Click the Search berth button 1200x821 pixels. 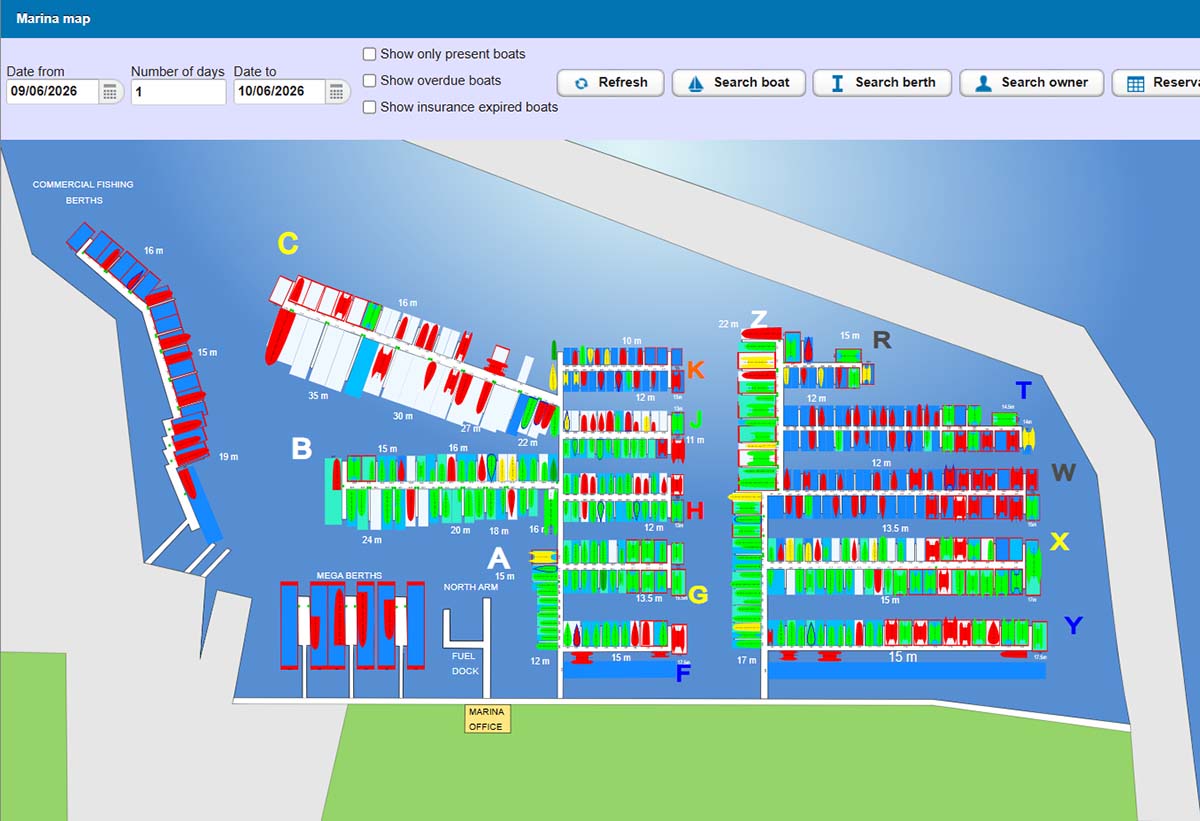(884, 83)
